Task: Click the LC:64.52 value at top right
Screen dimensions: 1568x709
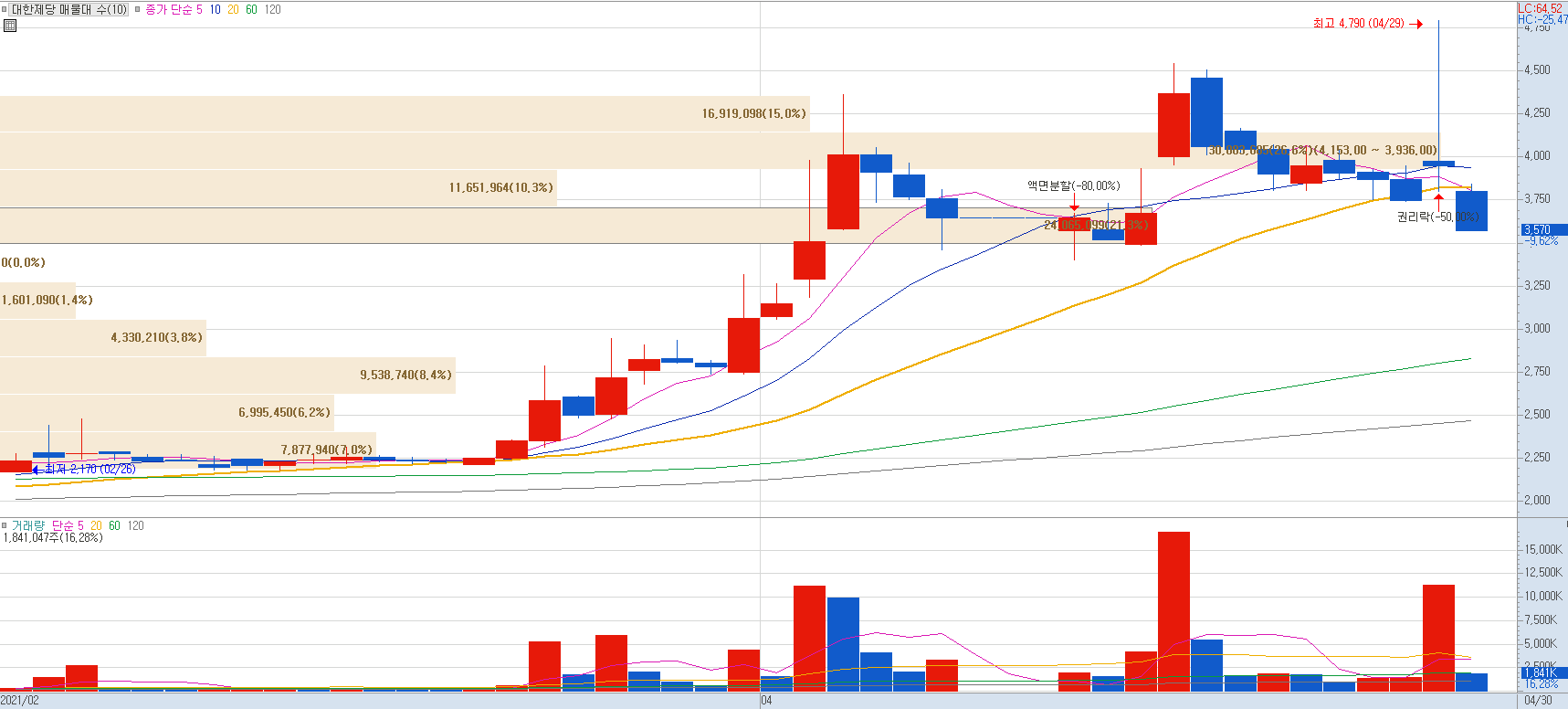Action: [1540, 8]
